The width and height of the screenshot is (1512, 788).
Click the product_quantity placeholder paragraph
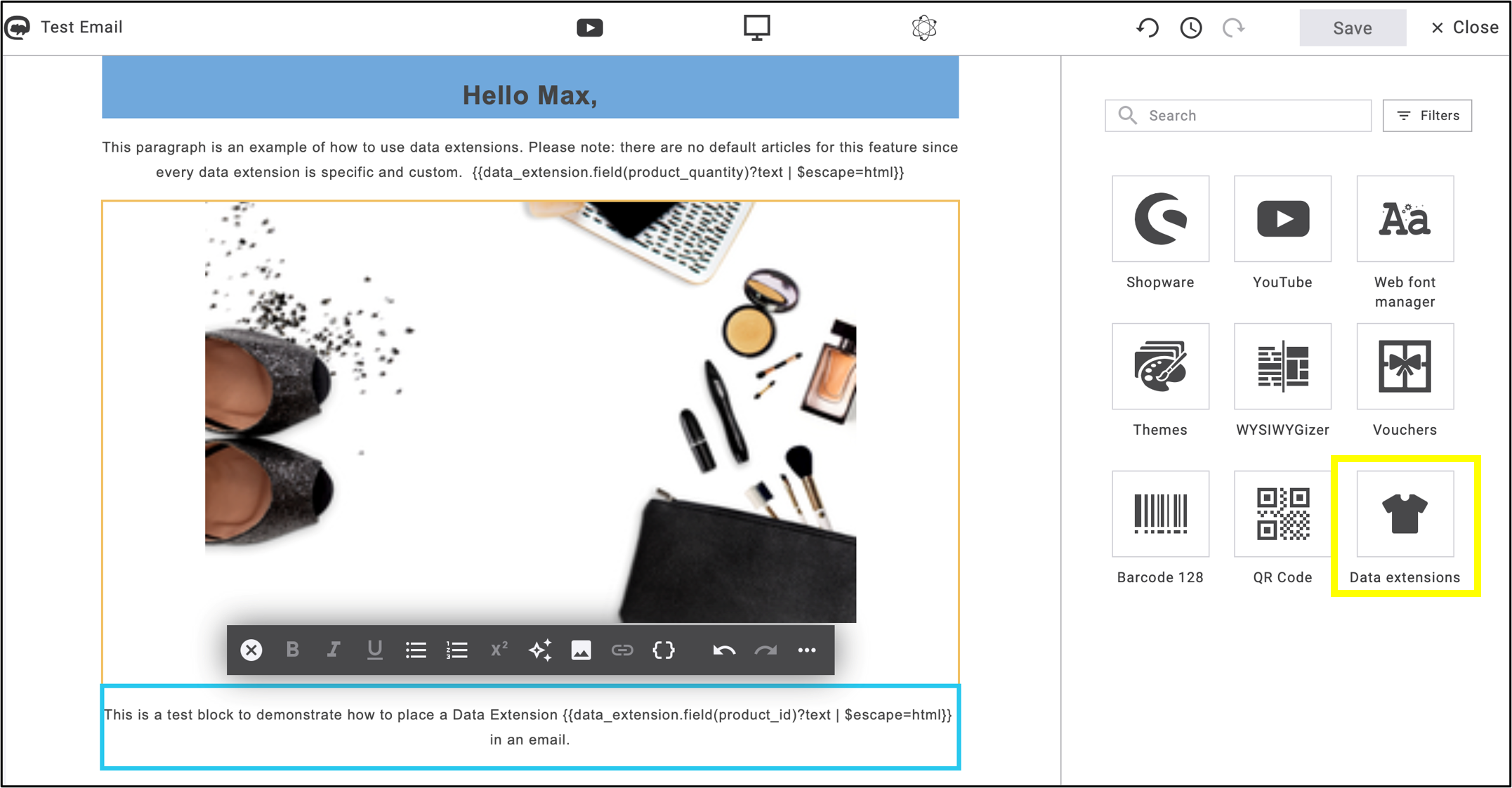pos(530,160)
